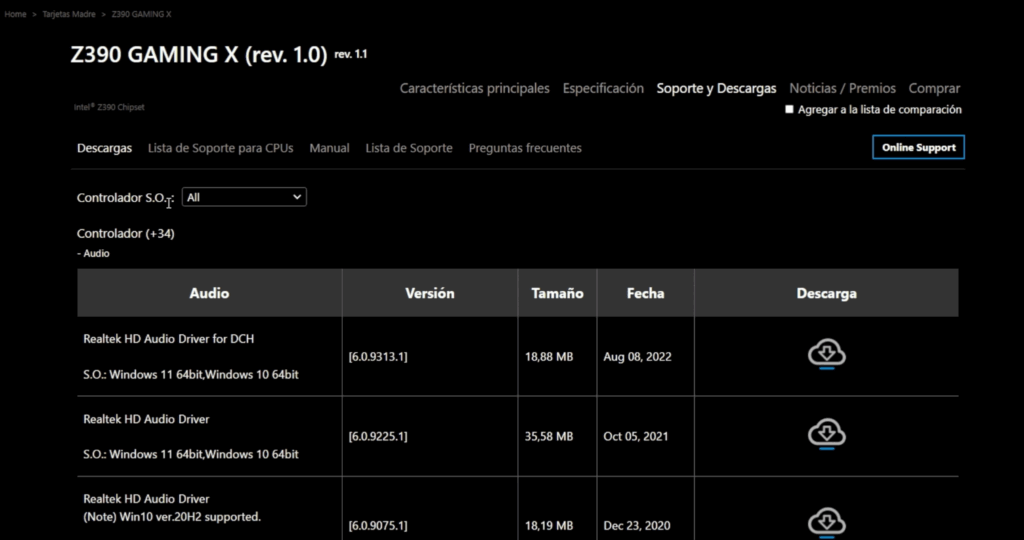This screenshot has width=1024, height=540.
Task: Click Z390 GAMING X breadcrumb
Action: [x=141, y=14]
